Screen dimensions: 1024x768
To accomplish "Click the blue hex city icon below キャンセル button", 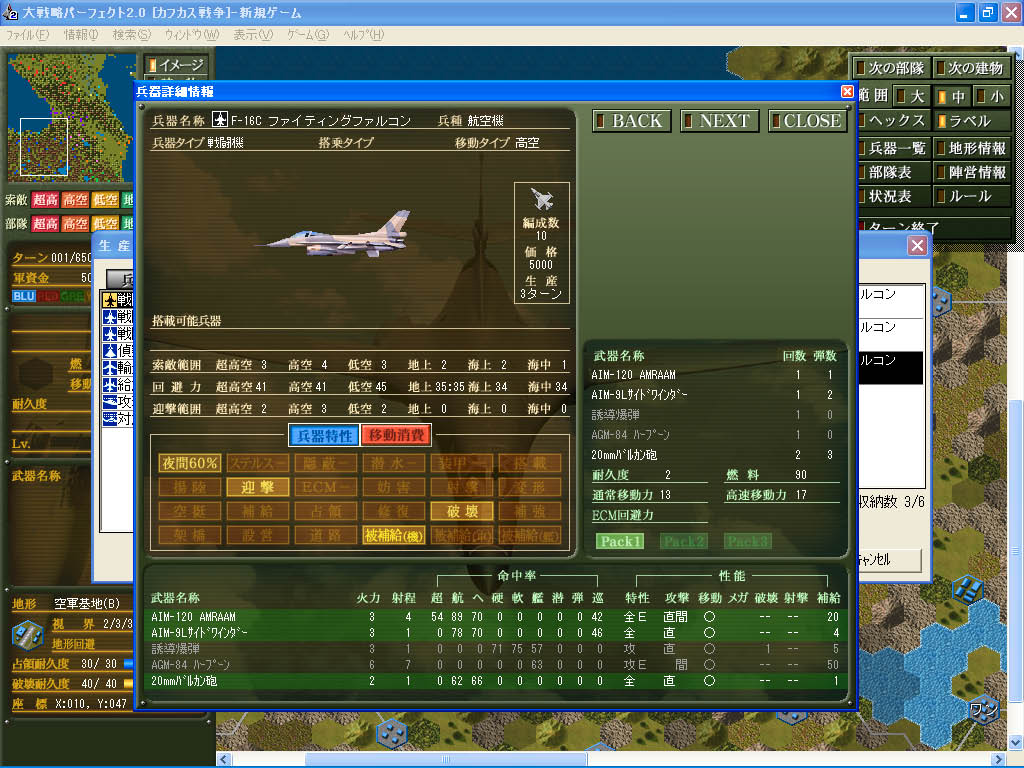I will [x=967, y=589].
